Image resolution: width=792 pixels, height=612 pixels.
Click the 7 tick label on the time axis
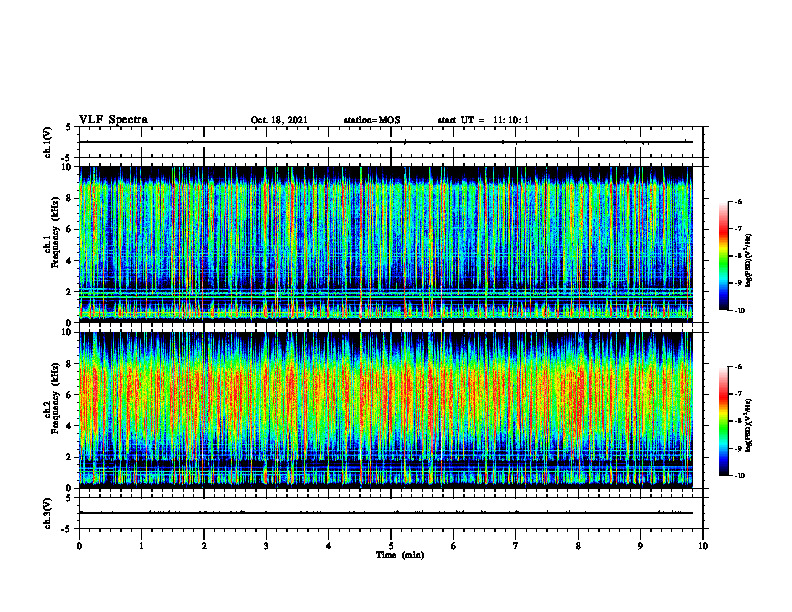pyautogui.click(x=516, y=546)
